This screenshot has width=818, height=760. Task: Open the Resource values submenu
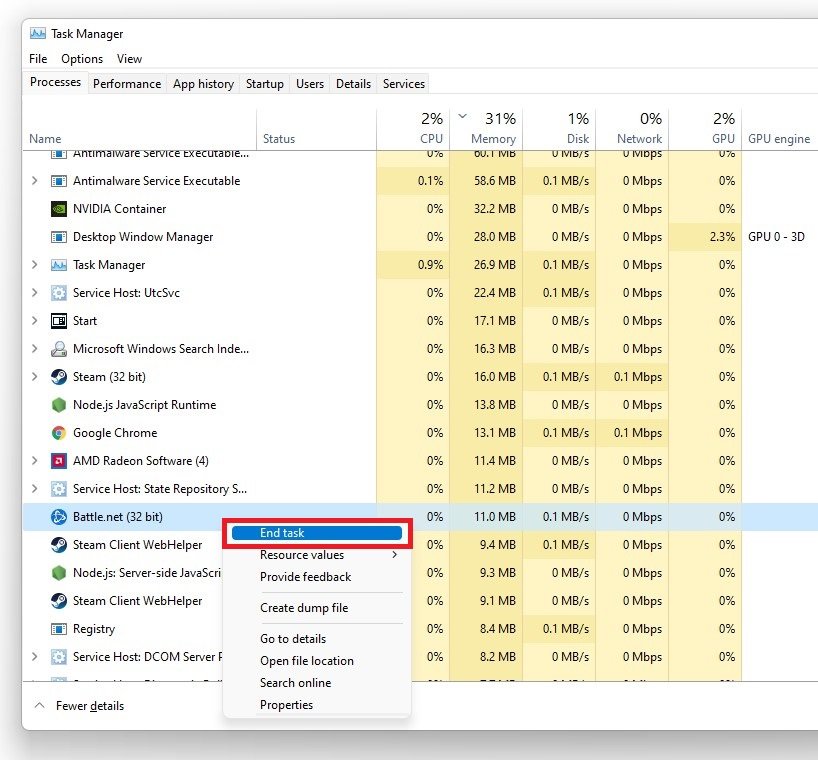pyautogui.click(x=317, y=555)
